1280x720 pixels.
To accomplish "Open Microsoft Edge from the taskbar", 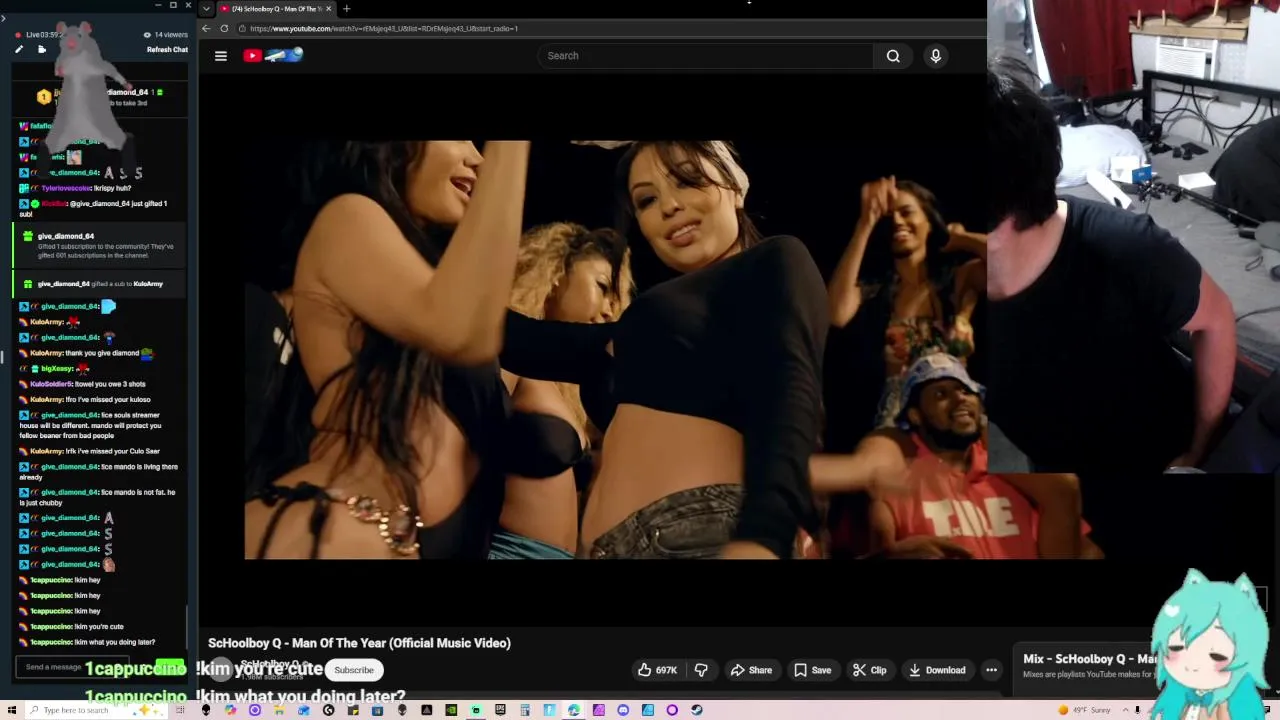I will [x=573, y=710].
